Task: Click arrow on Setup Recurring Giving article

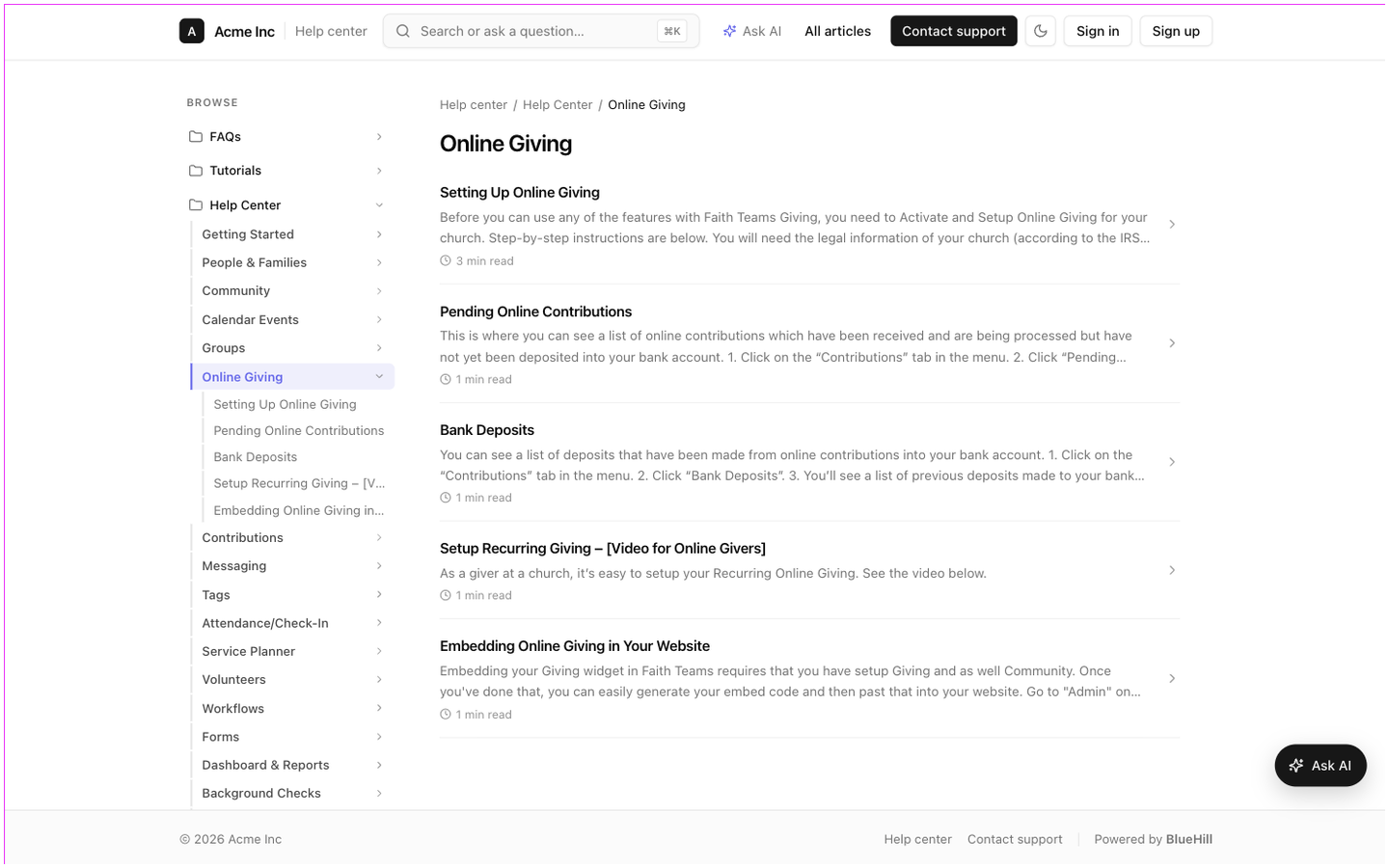Action: pyautogui.click(x=1172, y=570)
